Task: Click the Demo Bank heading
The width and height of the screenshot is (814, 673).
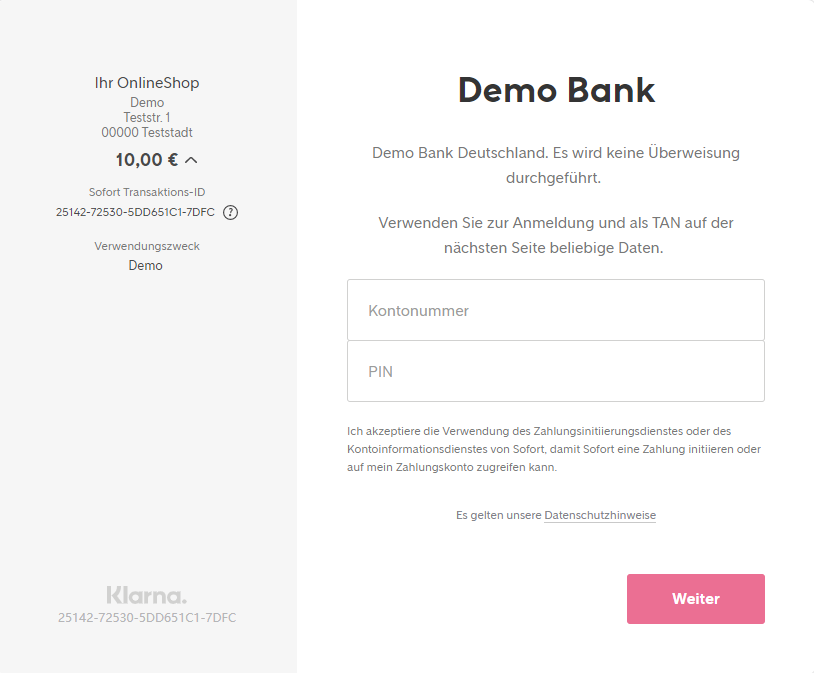Action: pyautogui.click(x=556, y=90)
